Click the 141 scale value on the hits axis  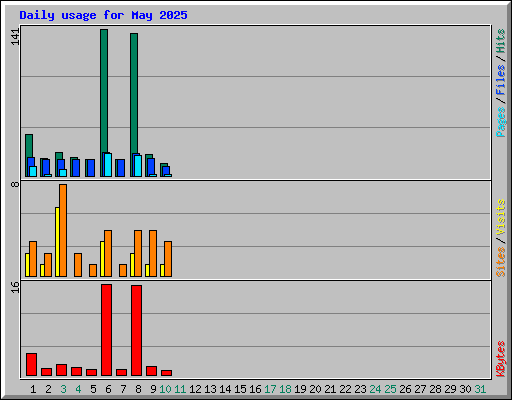(15, 37)
